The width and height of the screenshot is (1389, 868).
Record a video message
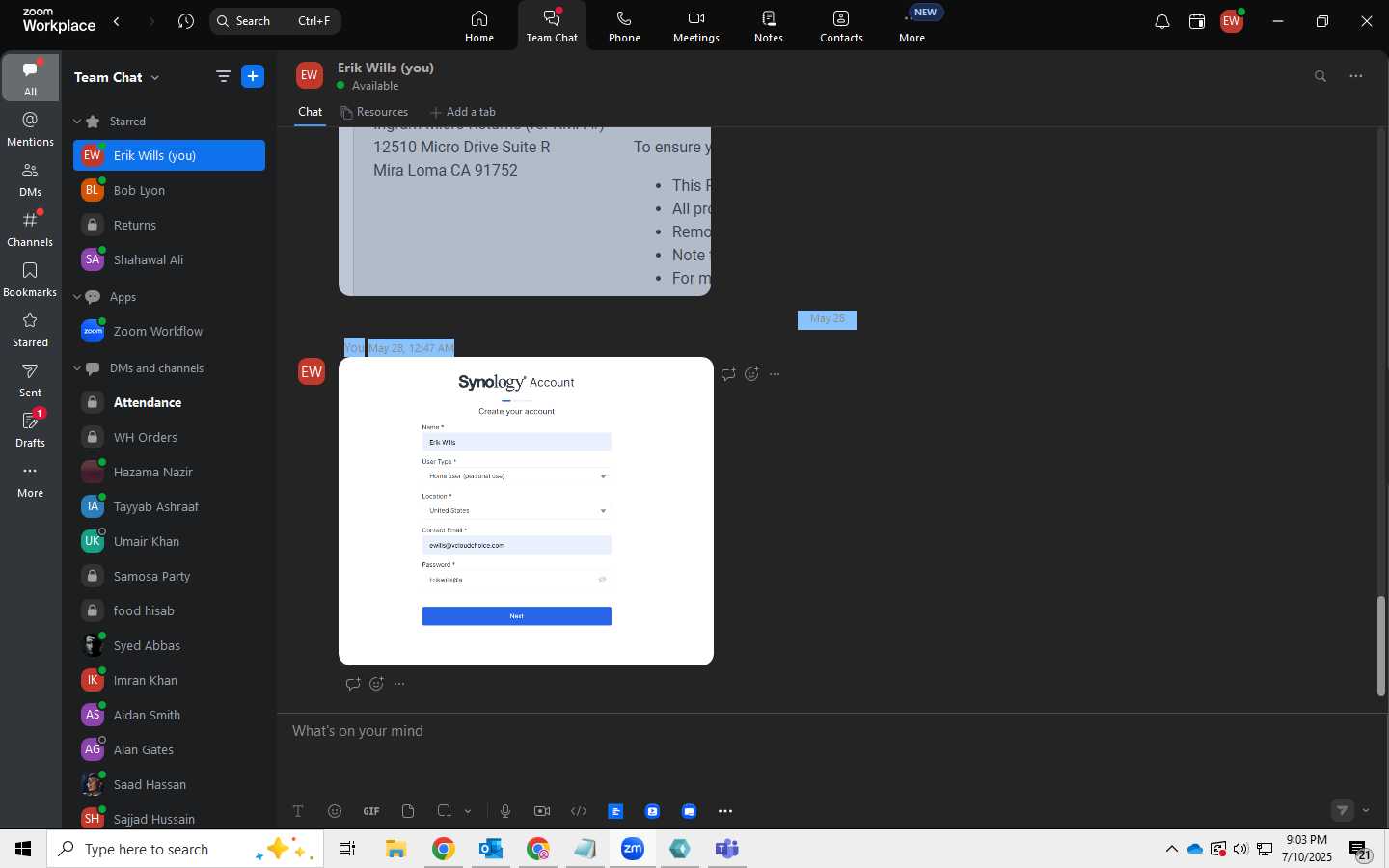click(541, 811)
